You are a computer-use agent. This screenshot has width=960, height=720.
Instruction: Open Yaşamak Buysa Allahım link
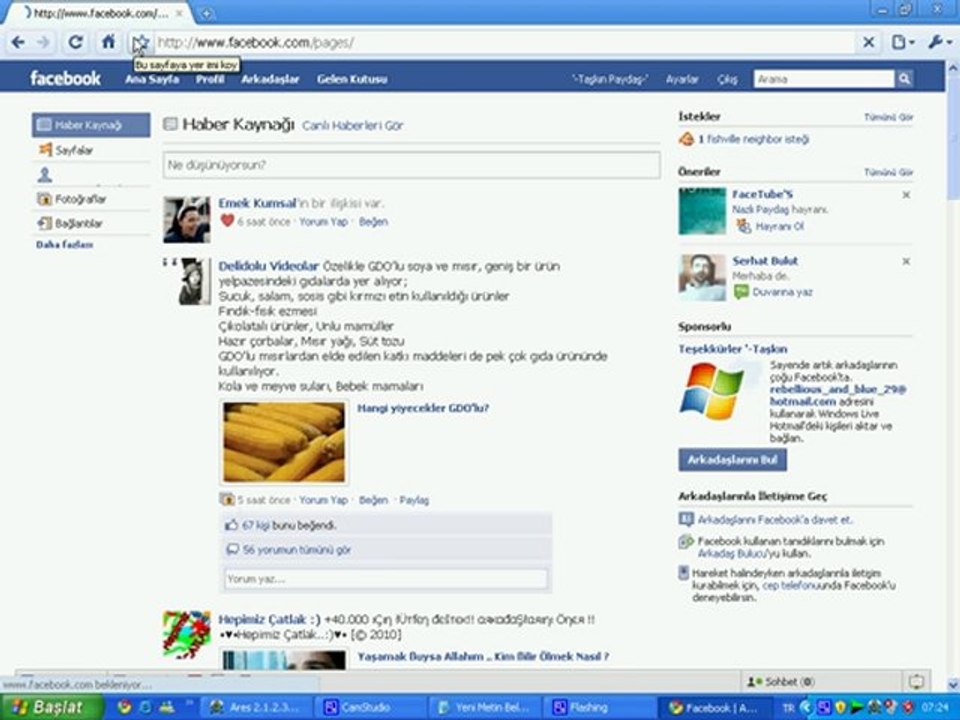[482, 656]
